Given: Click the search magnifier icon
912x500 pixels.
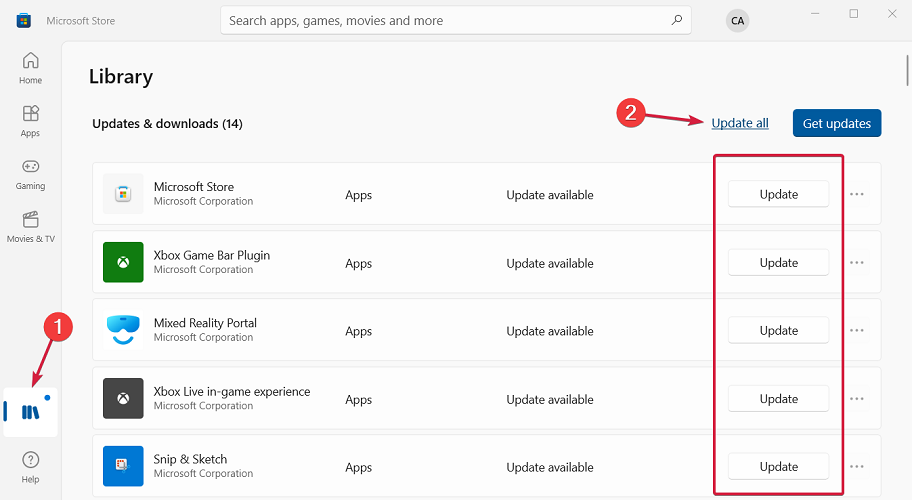Looking at the screenshot, I should click(677, 20).
